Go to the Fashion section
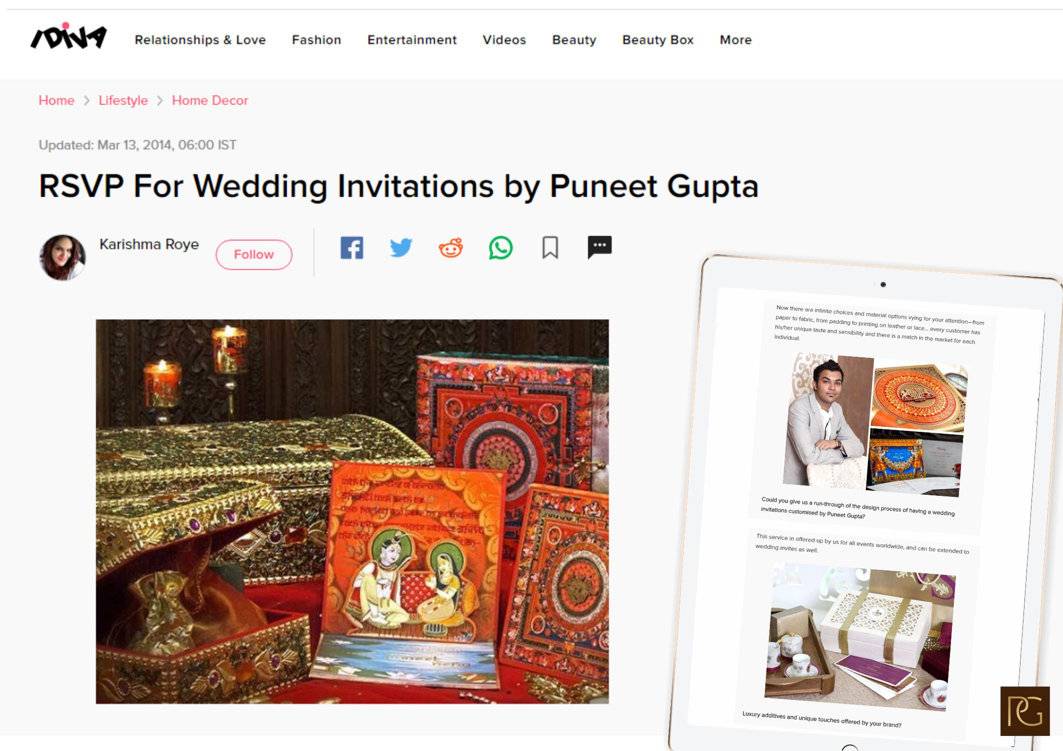1063x751 pixels. (x=317, y=40)
